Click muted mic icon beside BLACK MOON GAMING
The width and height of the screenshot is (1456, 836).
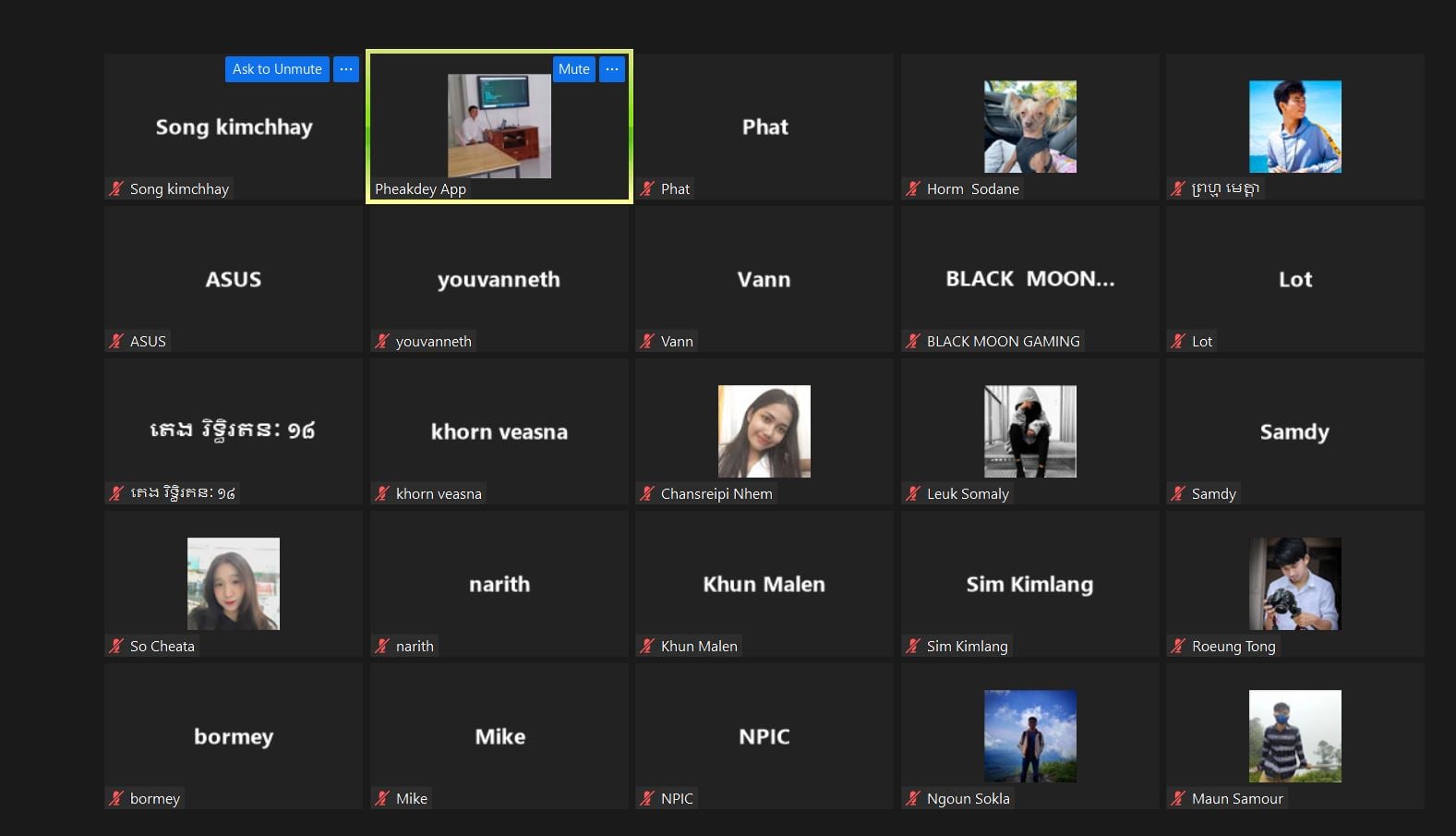913,342
